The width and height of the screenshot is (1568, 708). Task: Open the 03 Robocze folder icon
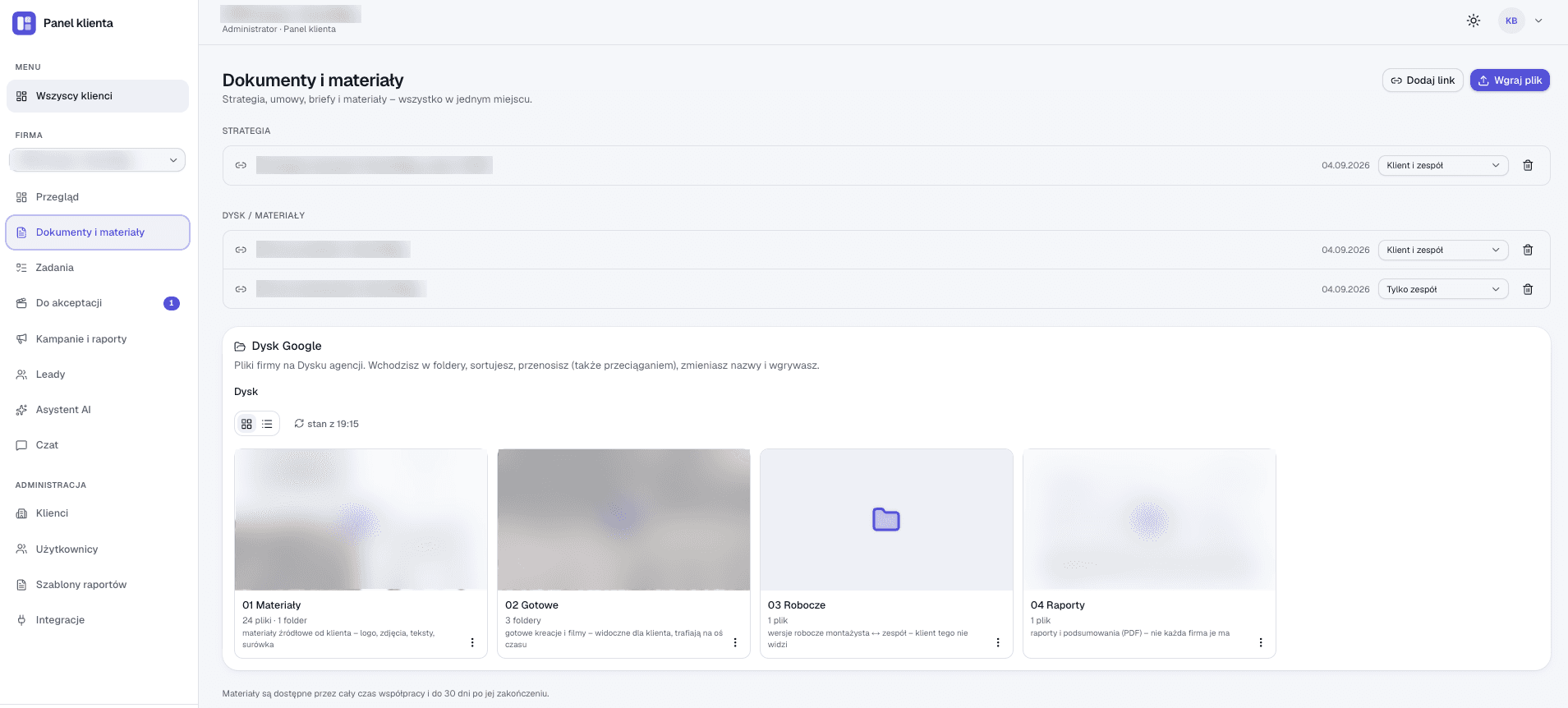click(886, 519)
